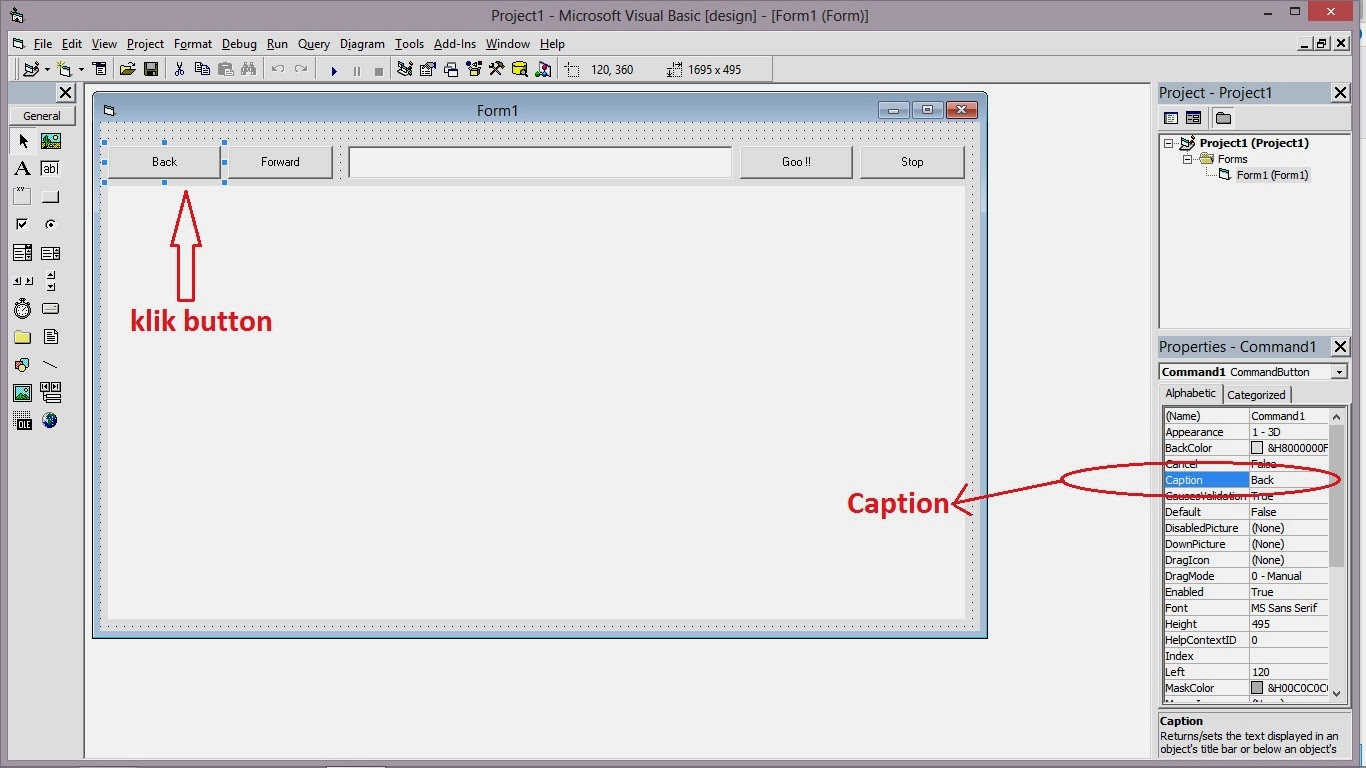Open the Debug menu
The image size is (1366, 768).
pyautogui.click(x=239, y=44)
